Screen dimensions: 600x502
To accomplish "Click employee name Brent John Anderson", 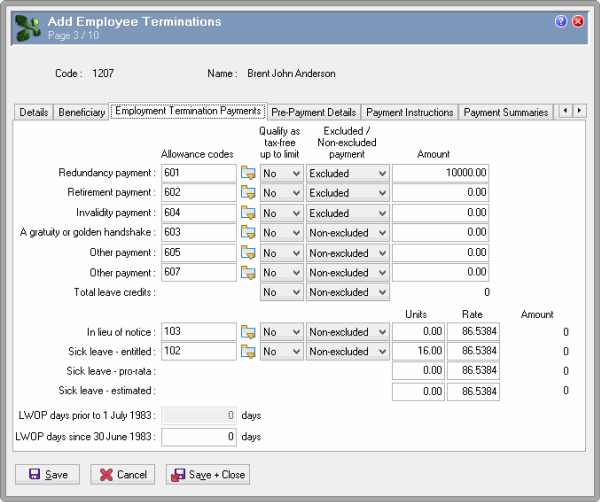I will coord(291,73).
